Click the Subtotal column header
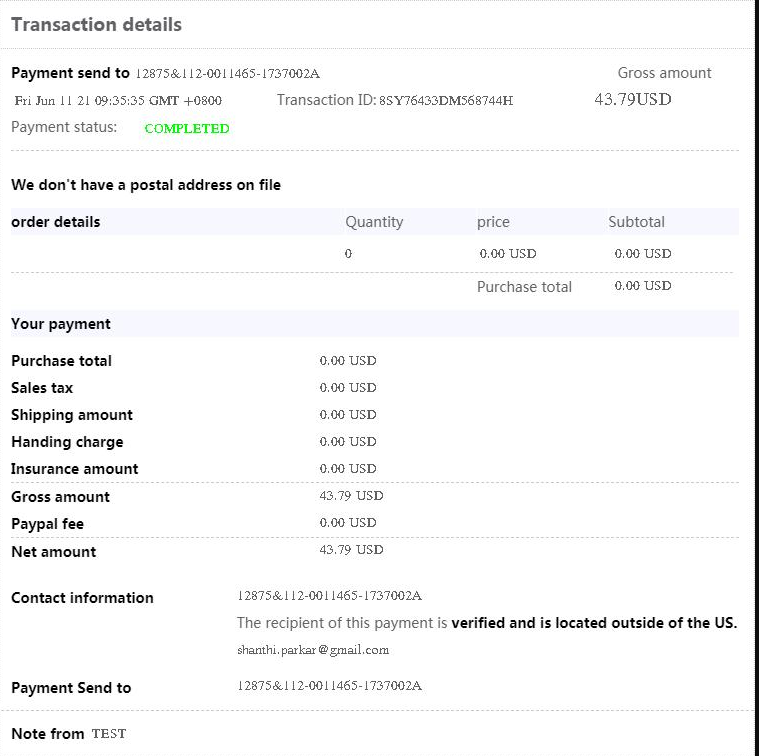Screen dimensions: 759x756 (x=636, y=222)
